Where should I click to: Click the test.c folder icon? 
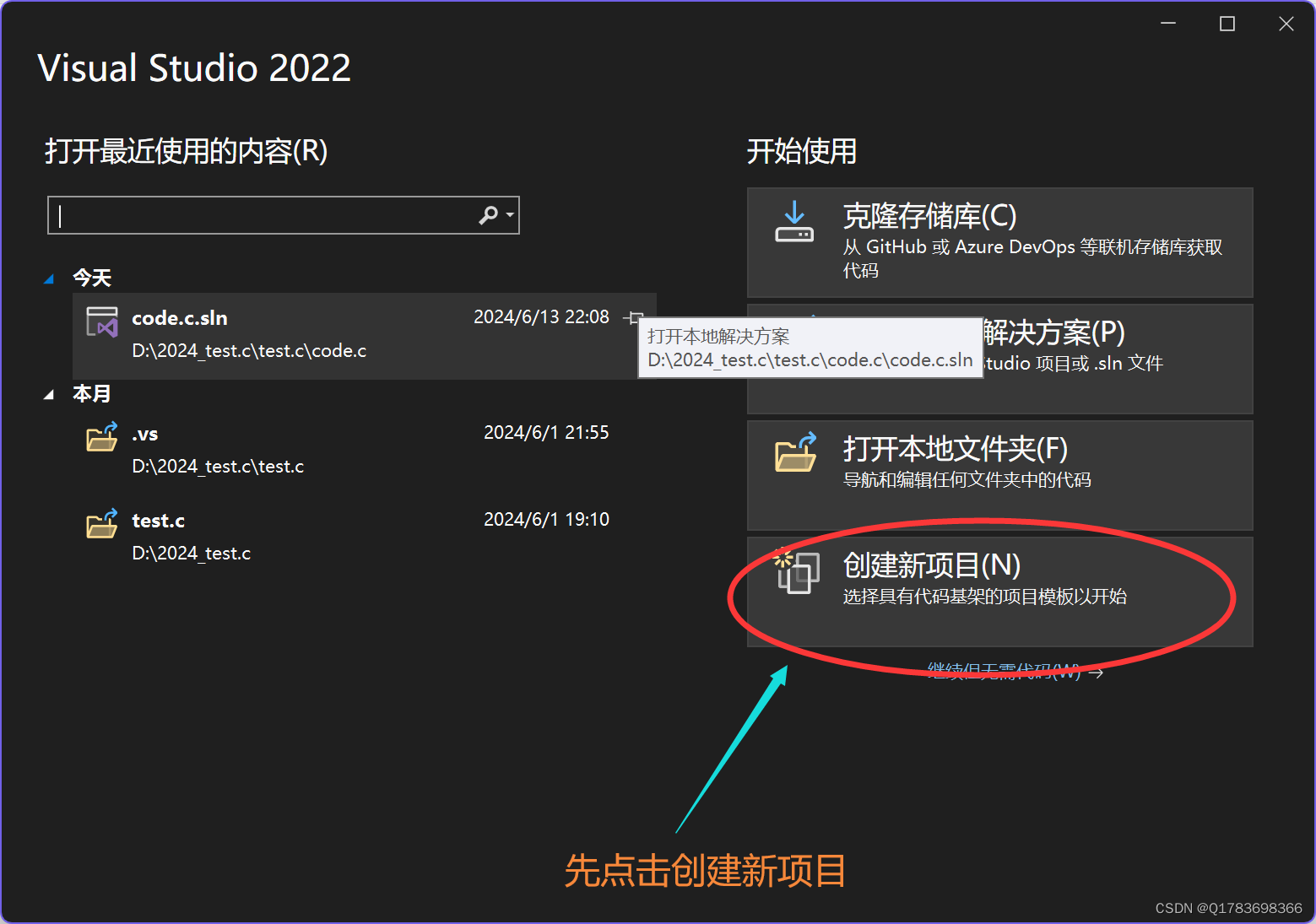pos(102,524)
